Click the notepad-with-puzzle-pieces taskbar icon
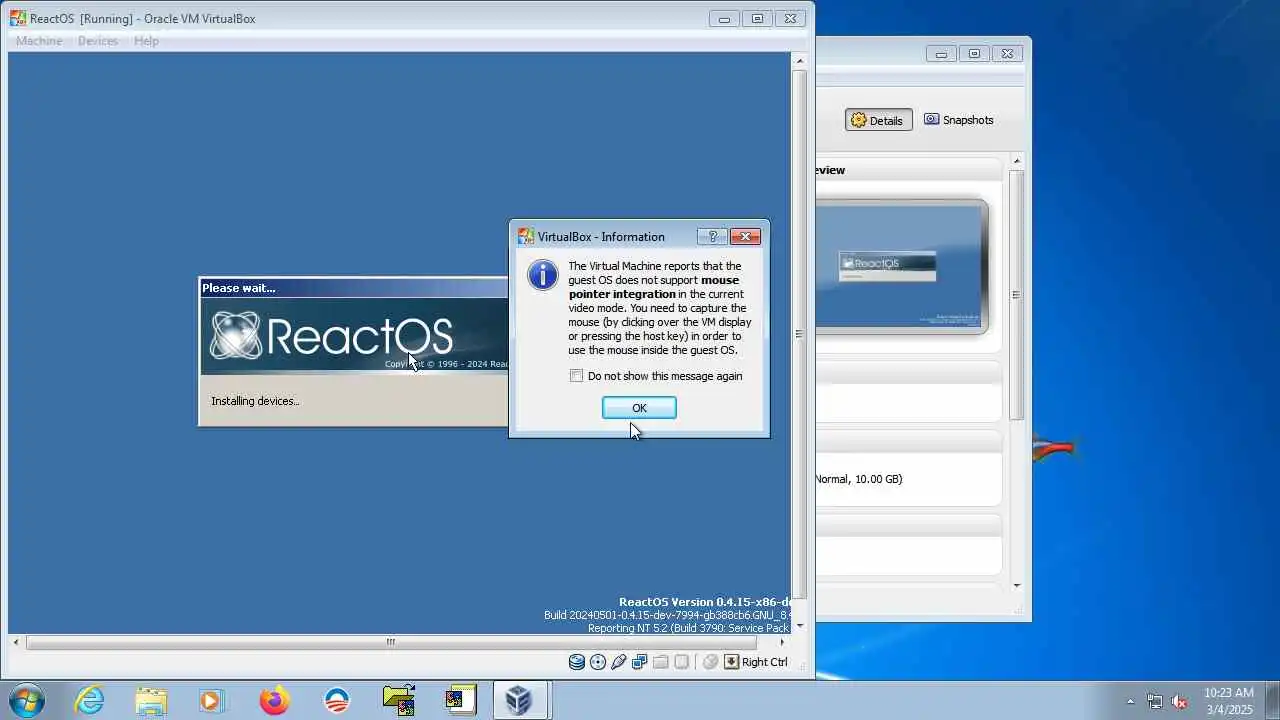Image resolution: width=1280 pixels, height=720 pixels. (x=461, y=700)
